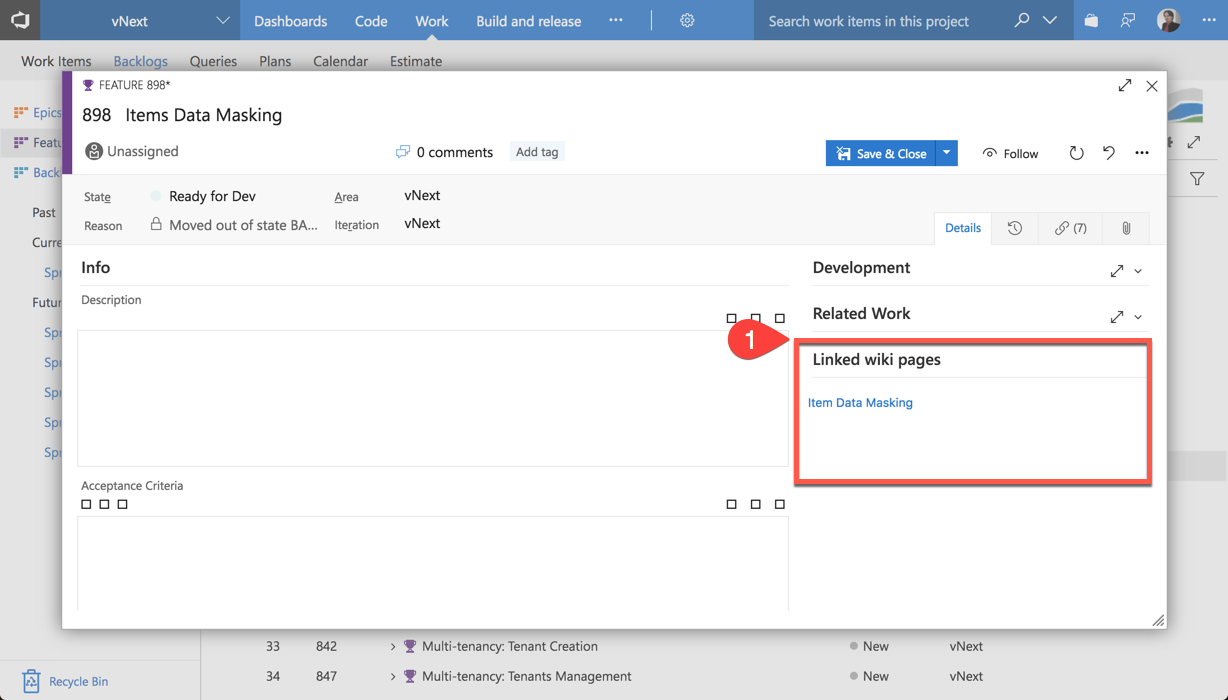This screenshot has height=700, width=1228.
Task: Click the Refresh work item icon
Action: [1076, 153]
